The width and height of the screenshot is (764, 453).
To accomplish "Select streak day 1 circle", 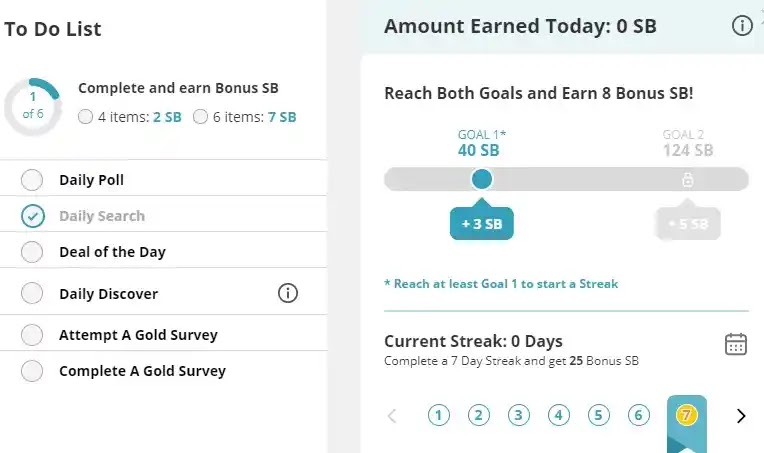I will tap(439, 416).
